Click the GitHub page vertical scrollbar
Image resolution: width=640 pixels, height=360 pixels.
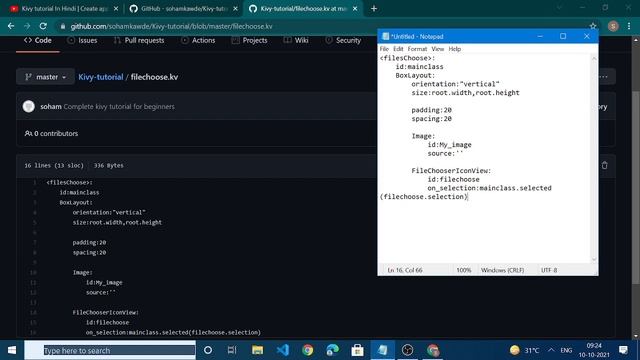click(x=636, y=188)
